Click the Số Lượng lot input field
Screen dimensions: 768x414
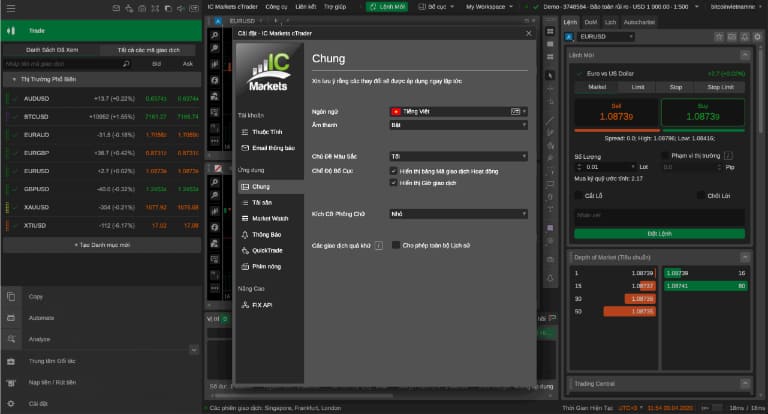pyautogui.click(x=603, y=167)
